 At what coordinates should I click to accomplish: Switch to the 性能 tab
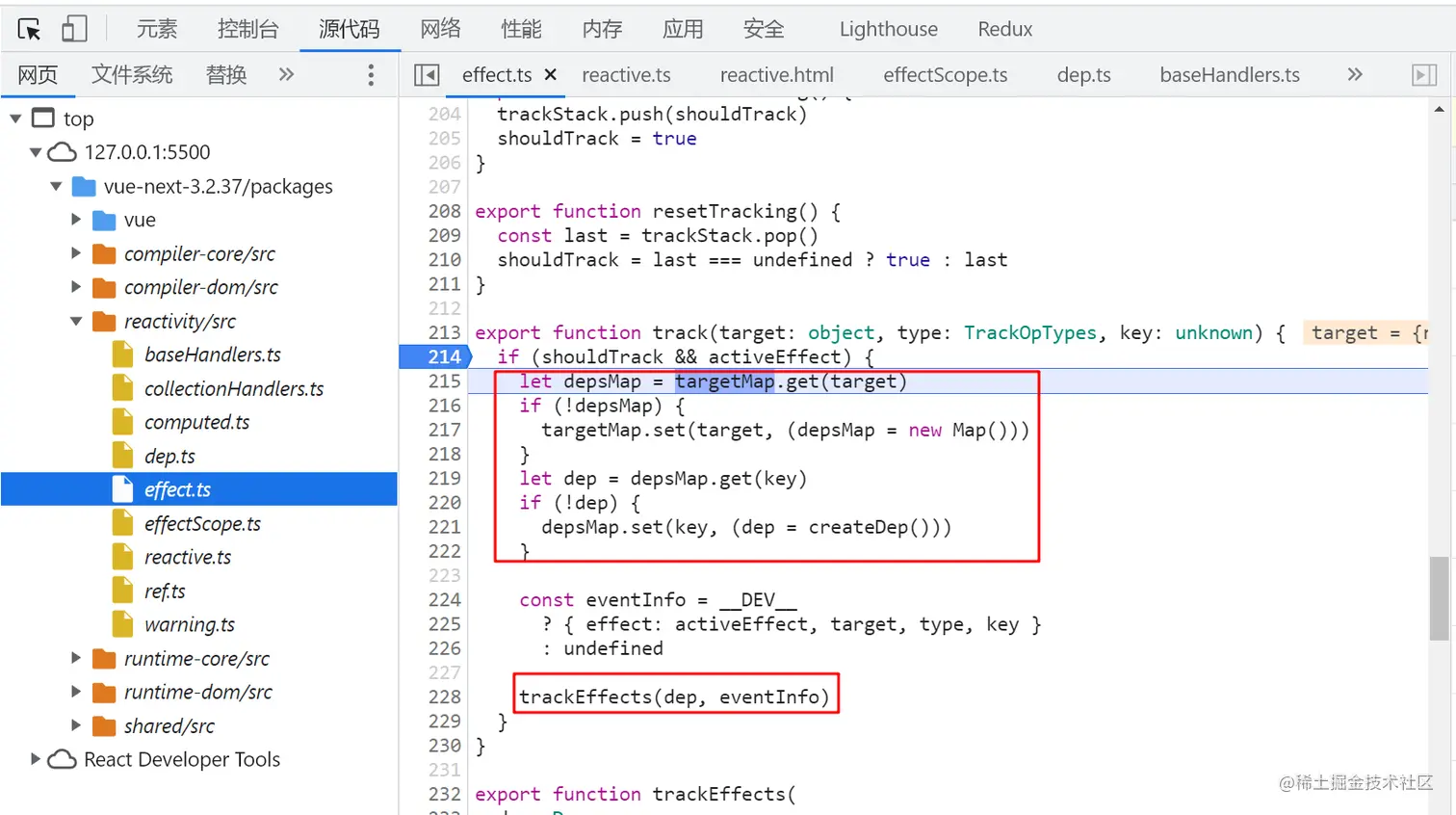click(521, 29)
